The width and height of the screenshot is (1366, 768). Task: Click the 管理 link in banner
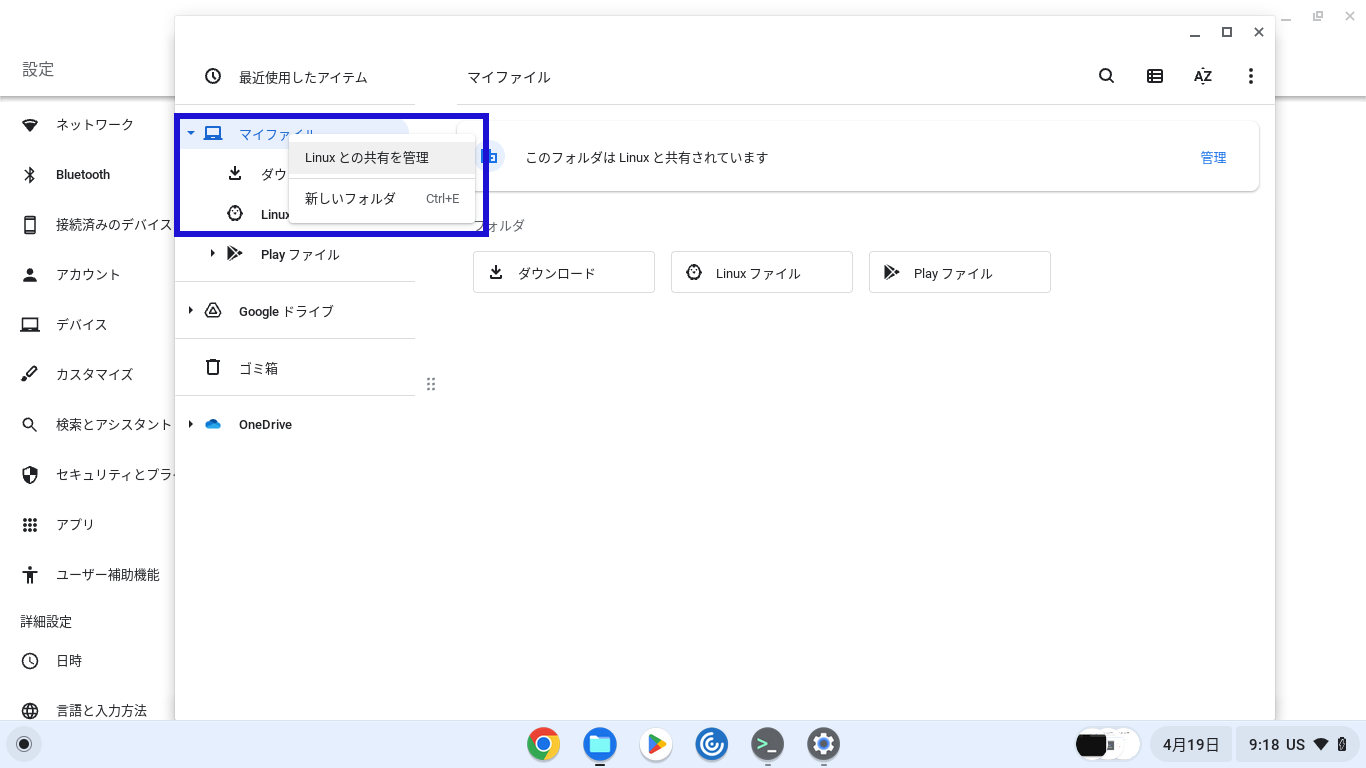pos(1213,158)
